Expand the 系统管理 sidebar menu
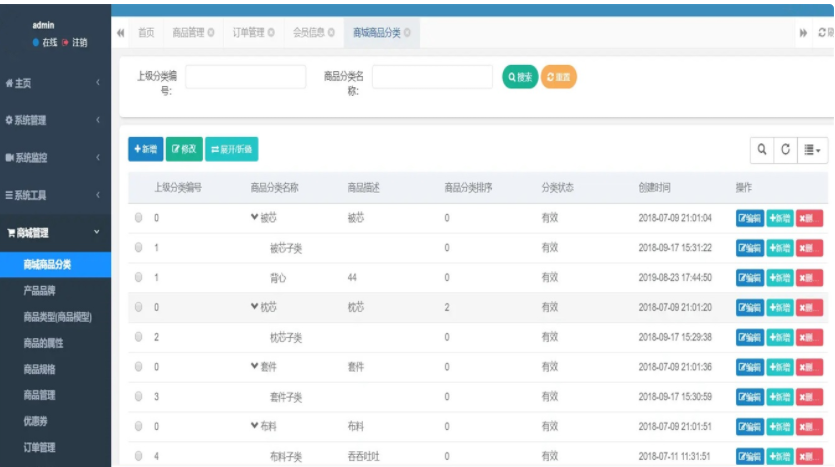Screen dimensions: 835x467 (x=55, y=120)
